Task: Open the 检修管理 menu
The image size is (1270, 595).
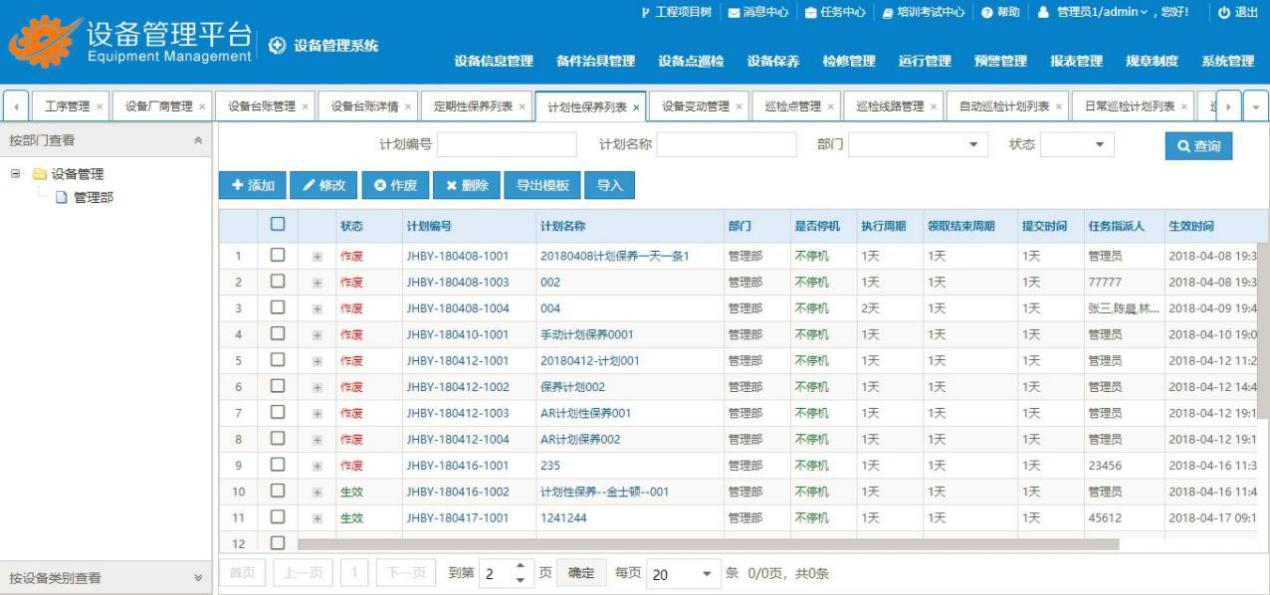Action: pos(848,61)
